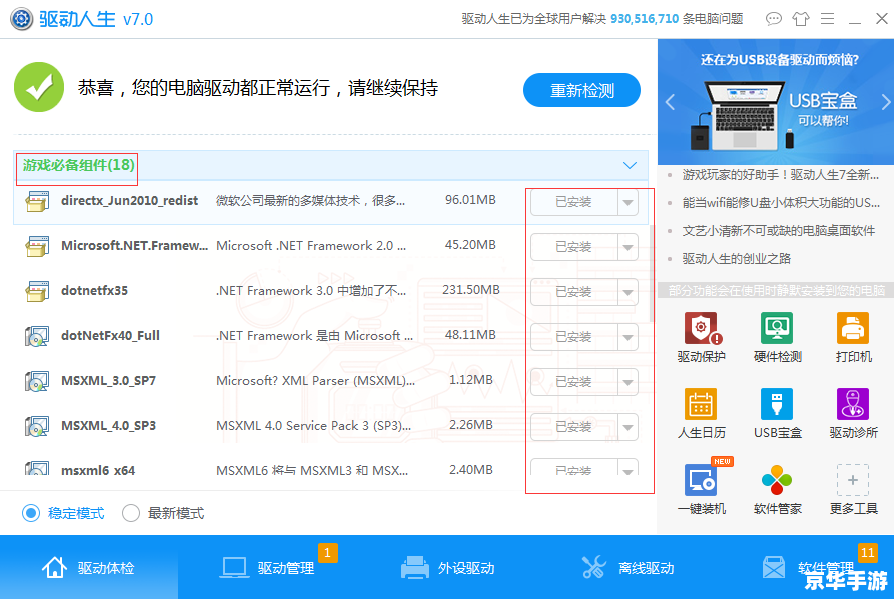
Task: Show previous banner with left arrow
Action: point(670,102)
